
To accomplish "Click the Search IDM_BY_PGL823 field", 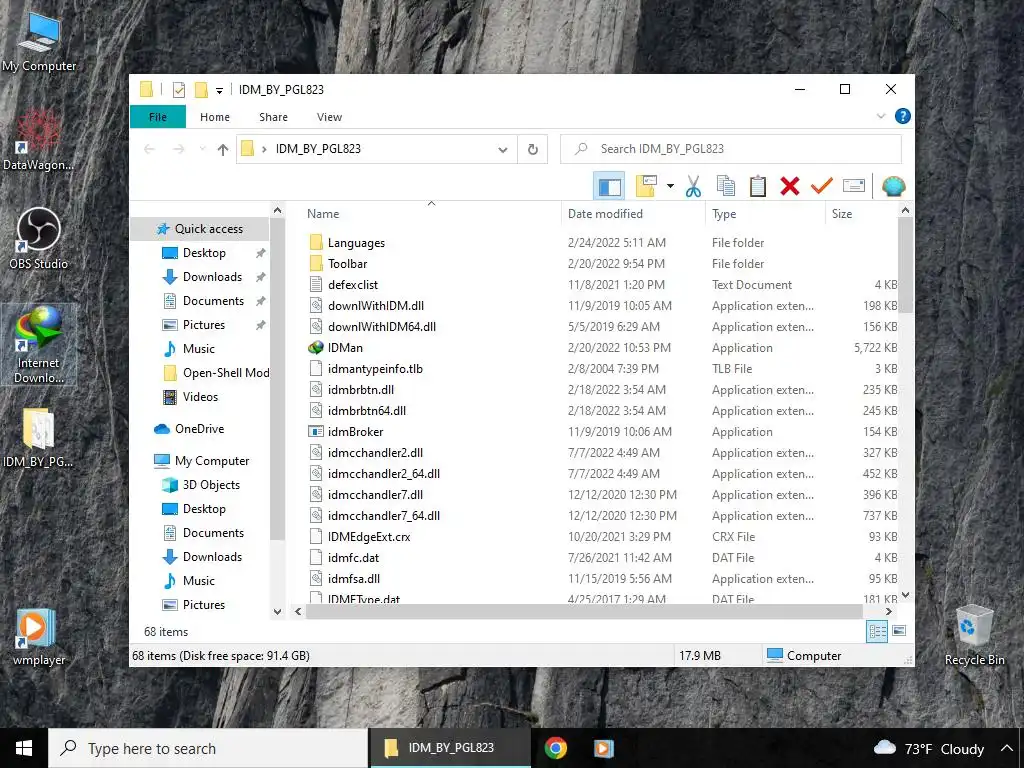I will [731, 149].
